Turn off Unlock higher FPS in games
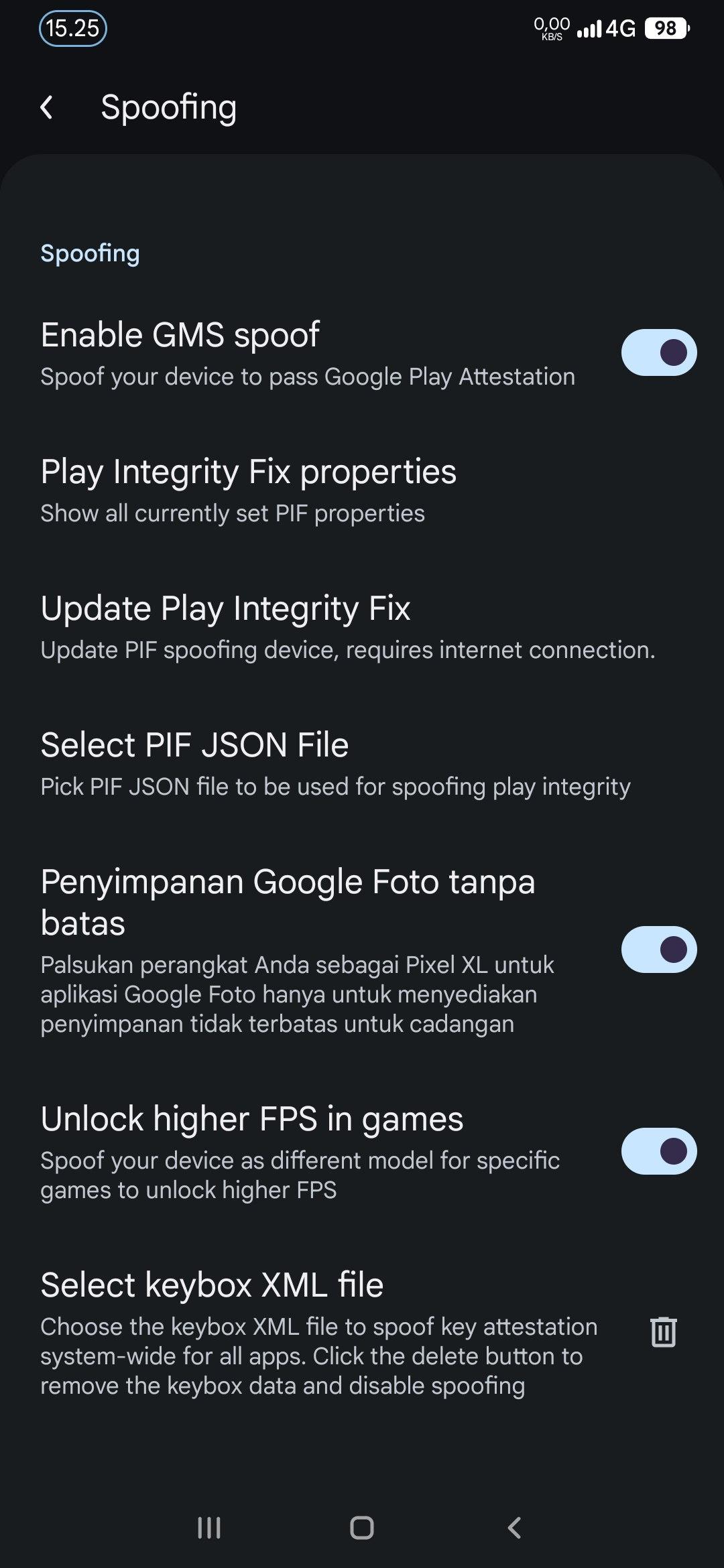This screenshot has width=724, height=1568. pos(658,1151)
